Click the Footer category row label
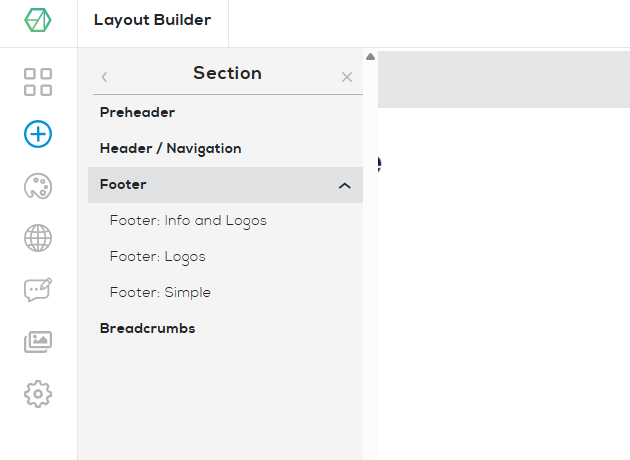Viewport: 630px width, 460px height. pos(123,185)
